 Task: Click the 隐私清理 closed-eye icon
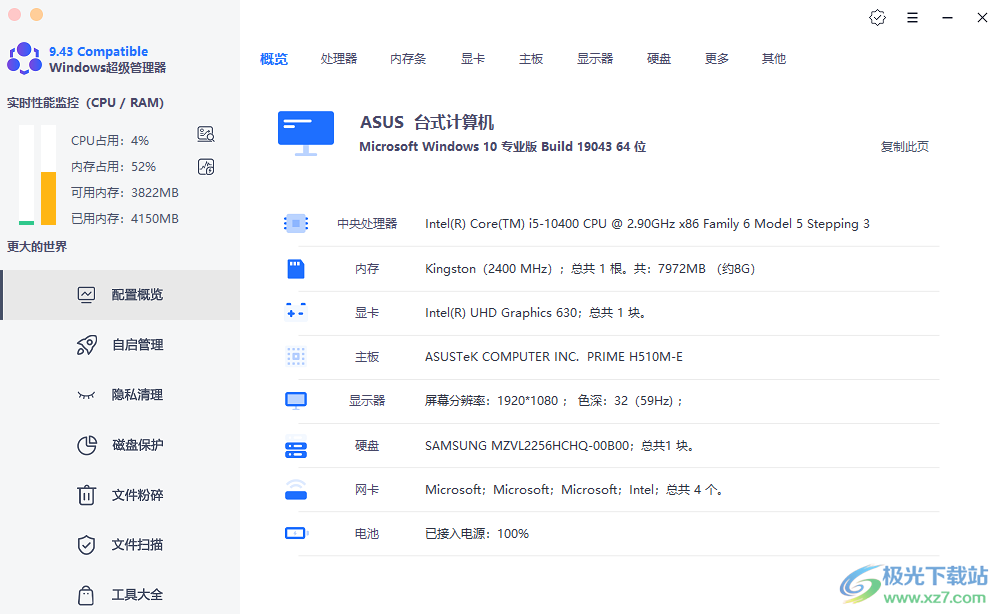(x=86, y=395)
